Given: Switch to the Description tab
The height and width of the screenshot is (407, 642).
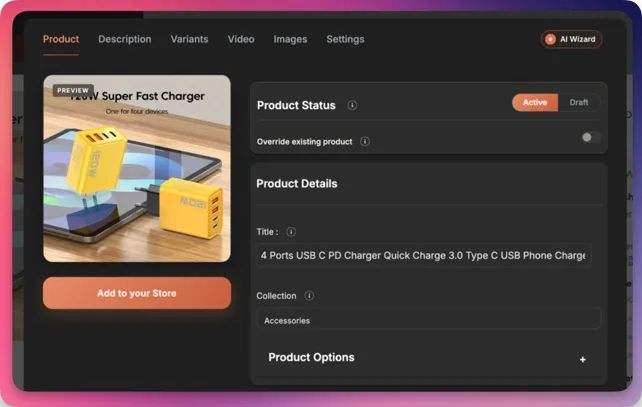Looking at the screenshot, I should click(124, 39).
